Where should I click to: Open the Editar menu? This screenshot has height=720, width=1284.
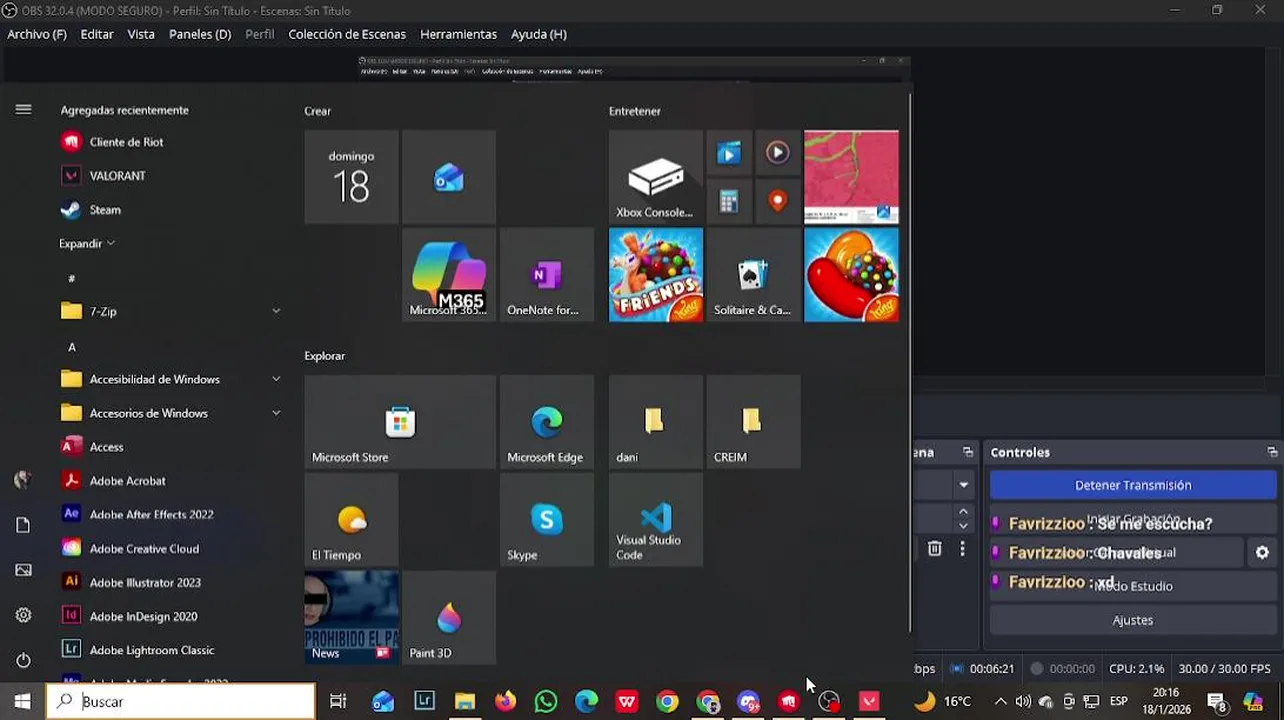pos(97,34)
